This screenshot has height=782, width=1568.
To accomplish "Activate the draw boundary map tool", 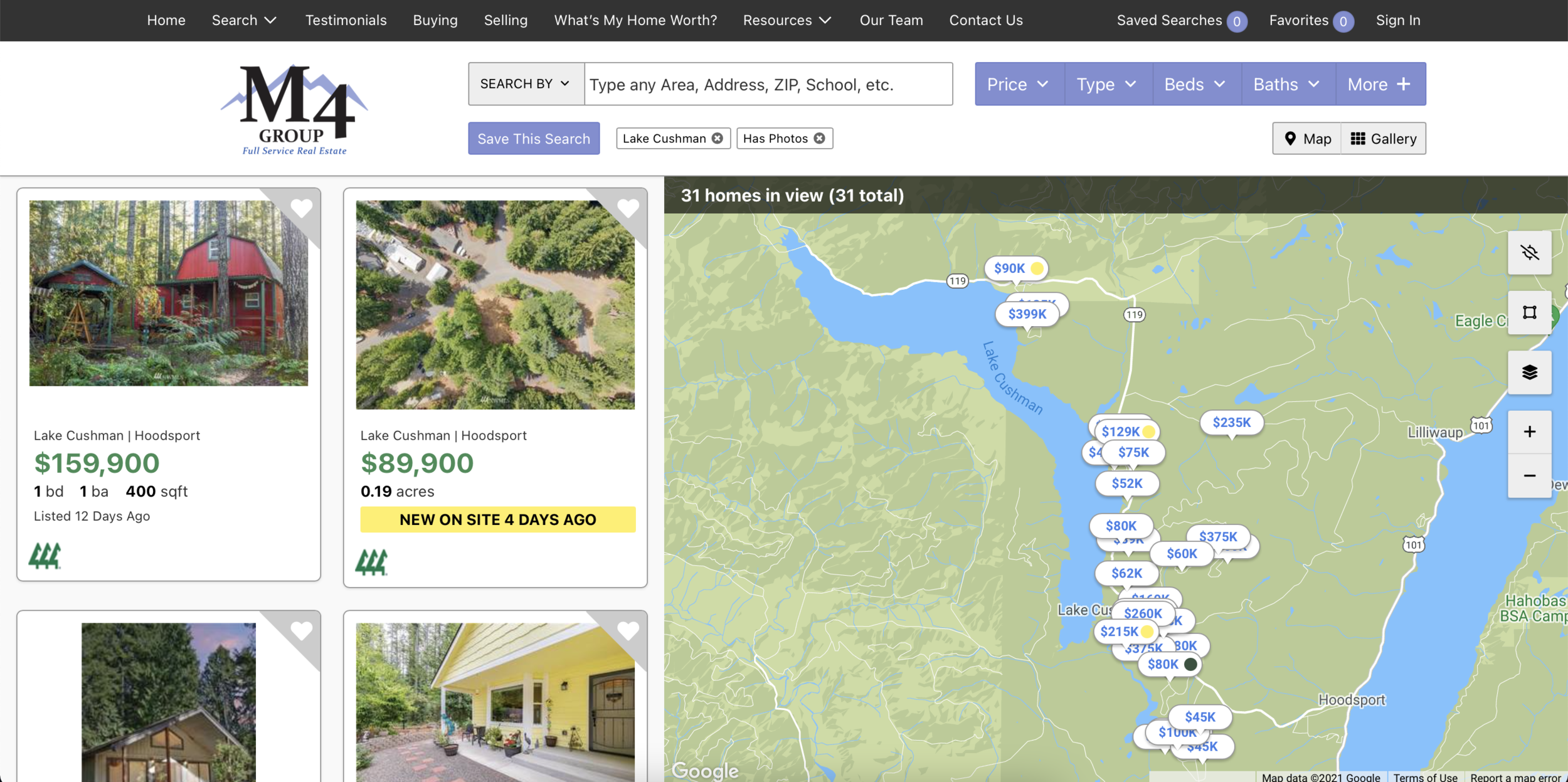I will coord(1529,312).
